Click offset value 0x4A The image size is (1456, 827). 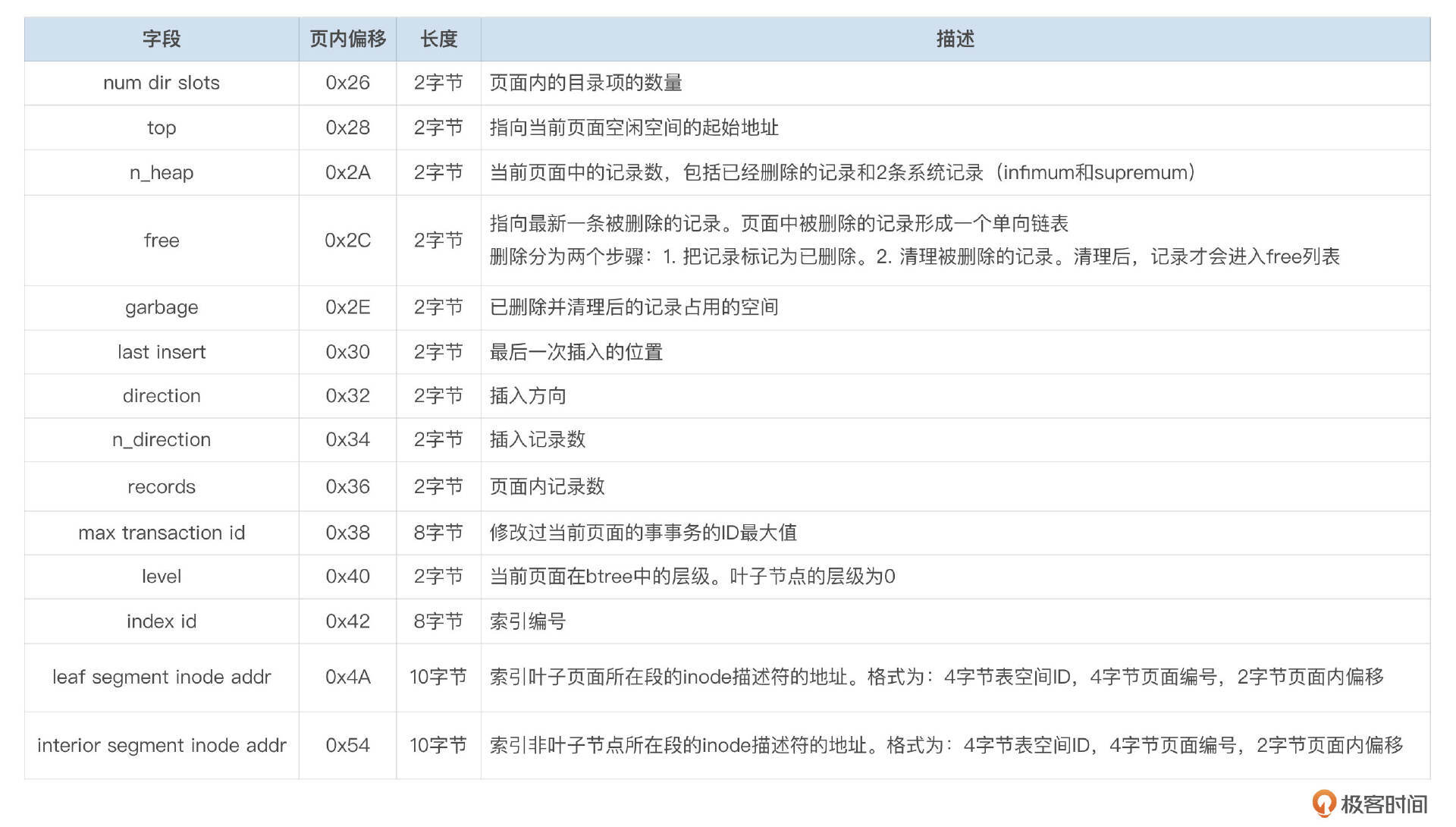pyautogui.click(x=347, y=677)
